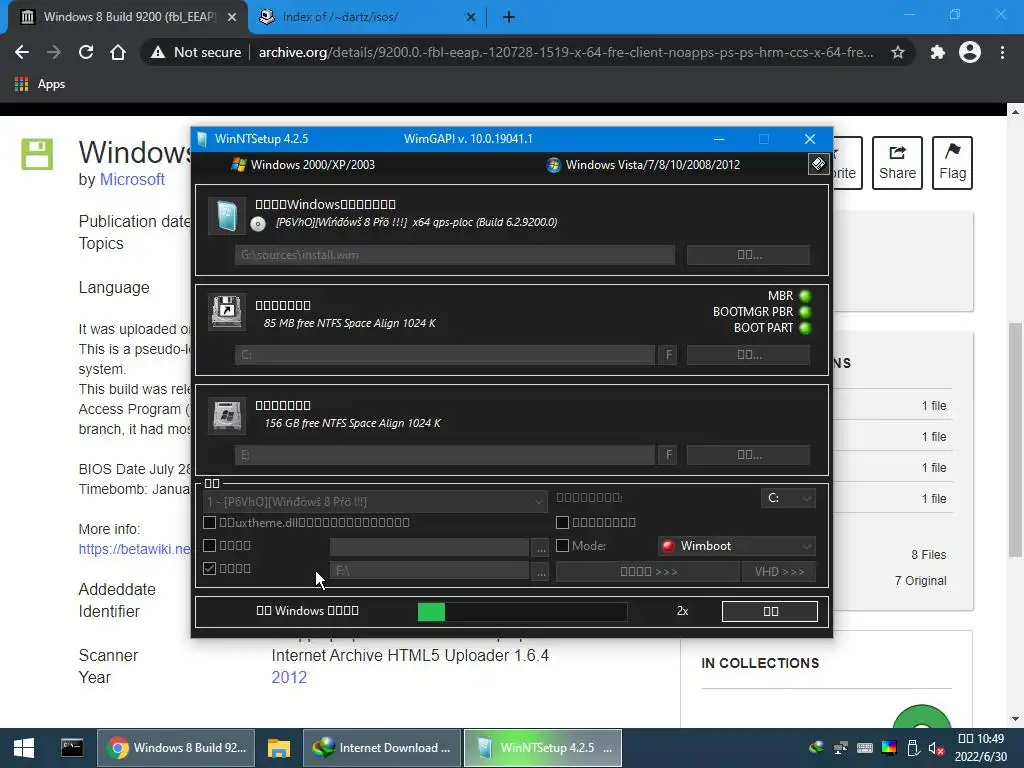Uncheck the checked option with F:\ path
Viewport: 1024px width, 768px height.
pyautogui.click(x=210, y=569)
